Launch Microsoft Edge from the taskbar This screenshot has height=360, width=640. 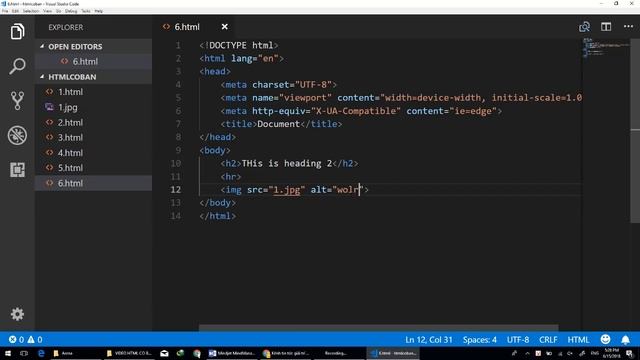[x=41, y=353]
